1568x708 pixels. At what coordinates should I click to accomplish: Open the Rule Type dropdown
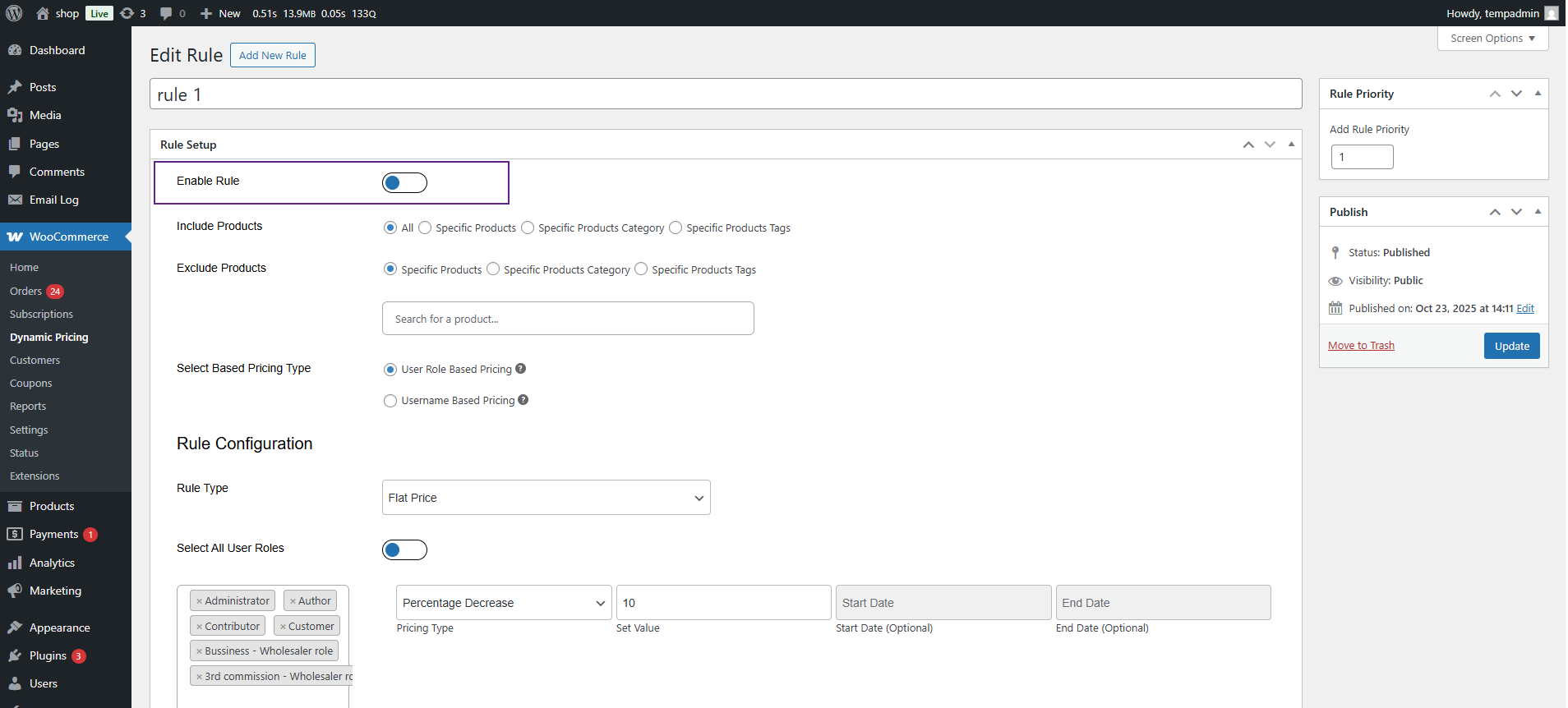point(546,498)
